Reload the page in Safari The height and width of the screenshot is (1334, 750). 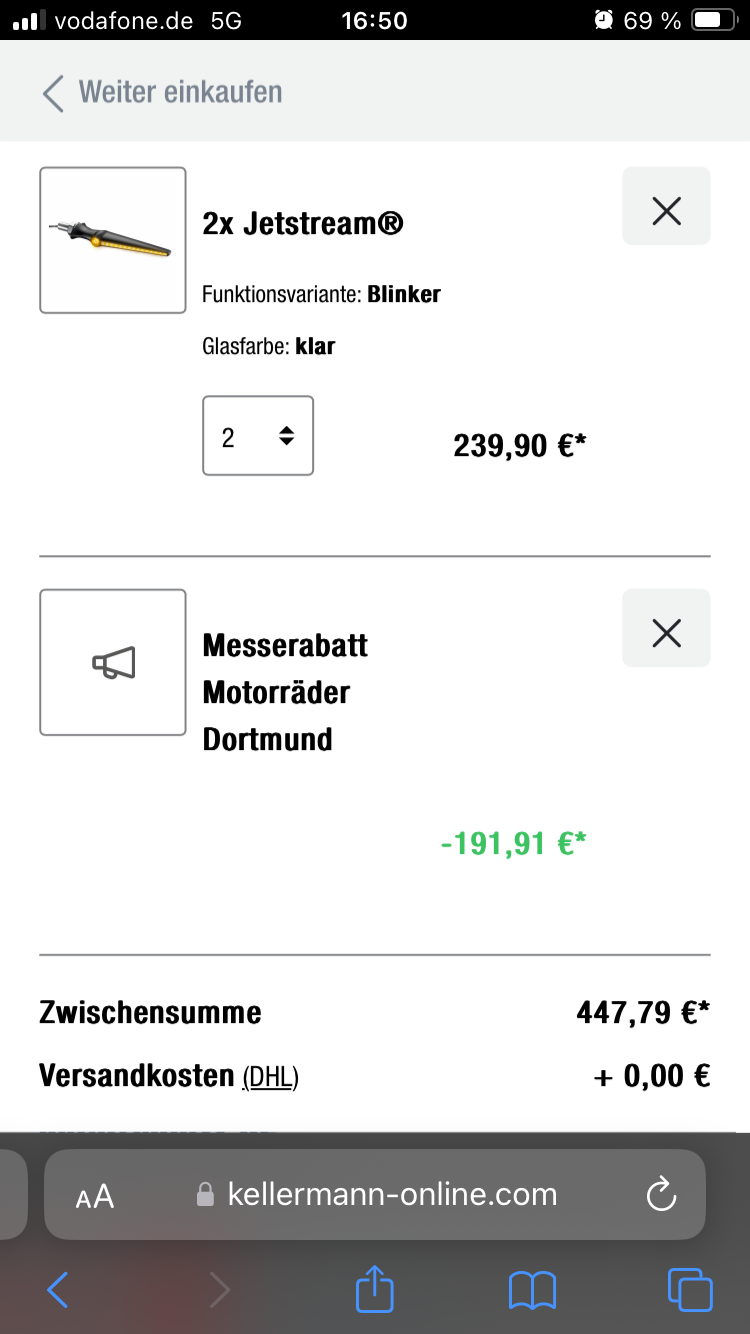pos(661,1194)
